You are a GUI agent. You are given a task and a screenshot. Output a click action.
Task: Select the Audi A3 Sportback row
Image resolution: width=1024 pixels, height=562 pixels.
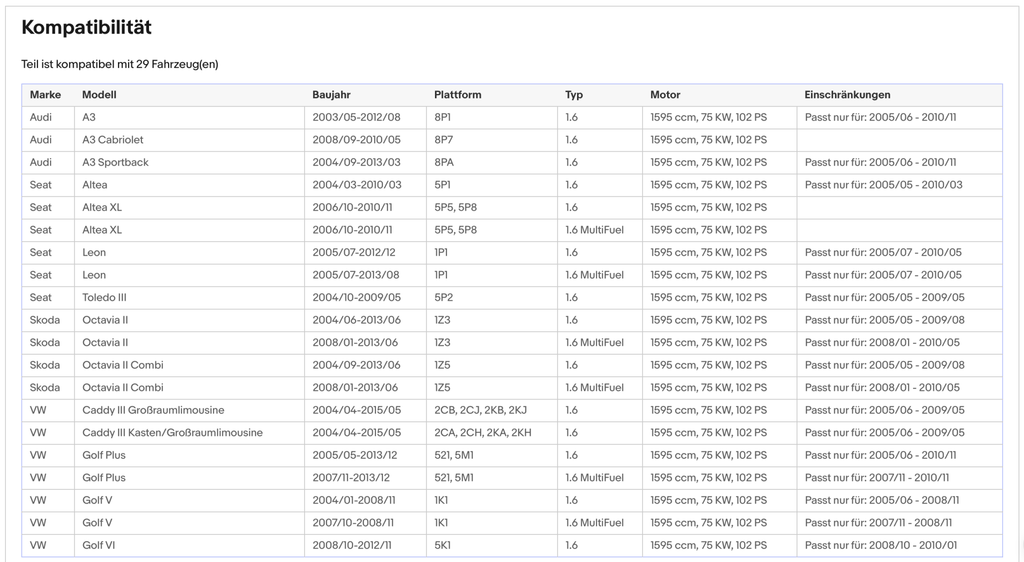tap(512, 163)
